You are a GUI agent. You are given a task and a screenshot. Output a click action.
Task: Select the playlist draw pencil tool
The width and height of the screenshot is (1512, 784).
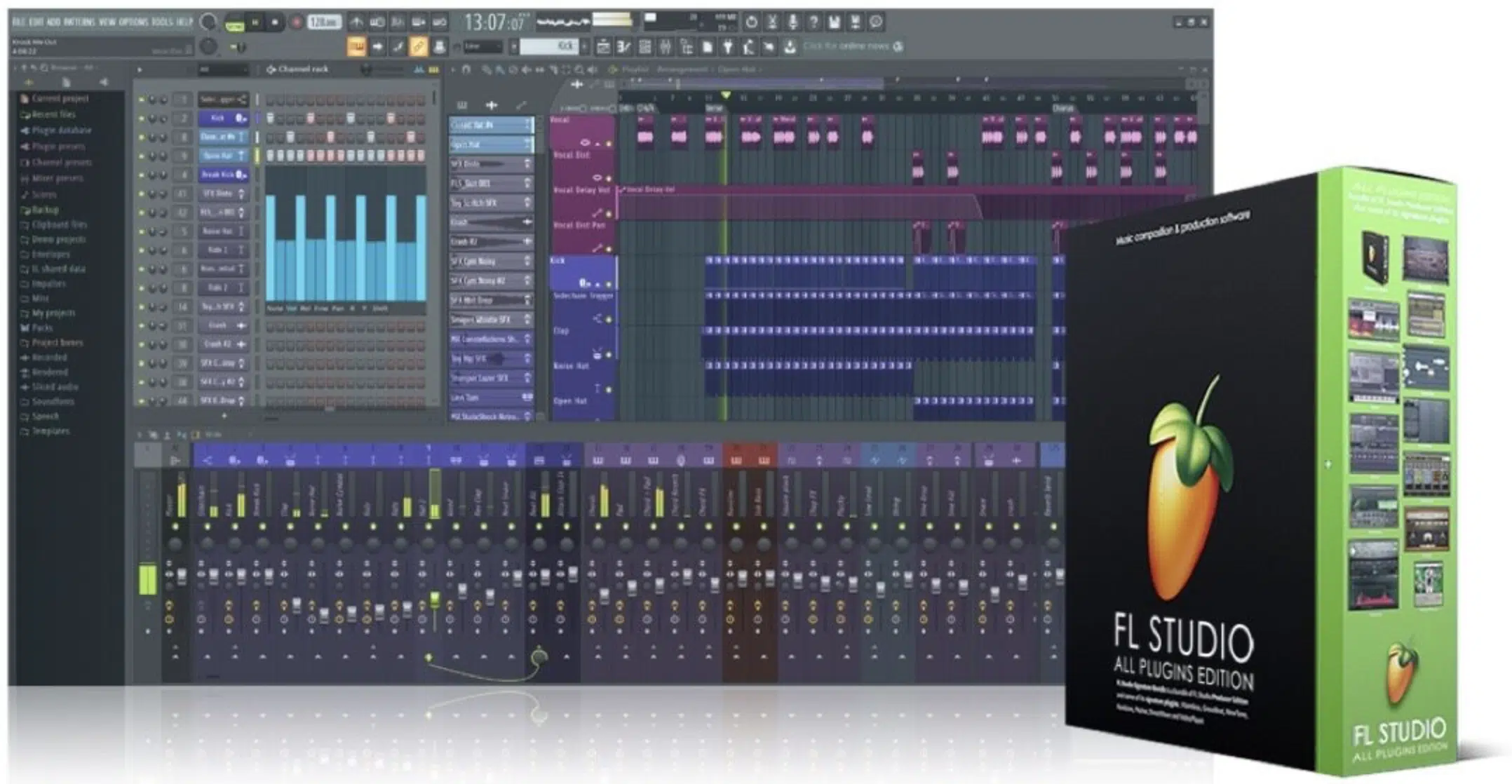point(485,70)
